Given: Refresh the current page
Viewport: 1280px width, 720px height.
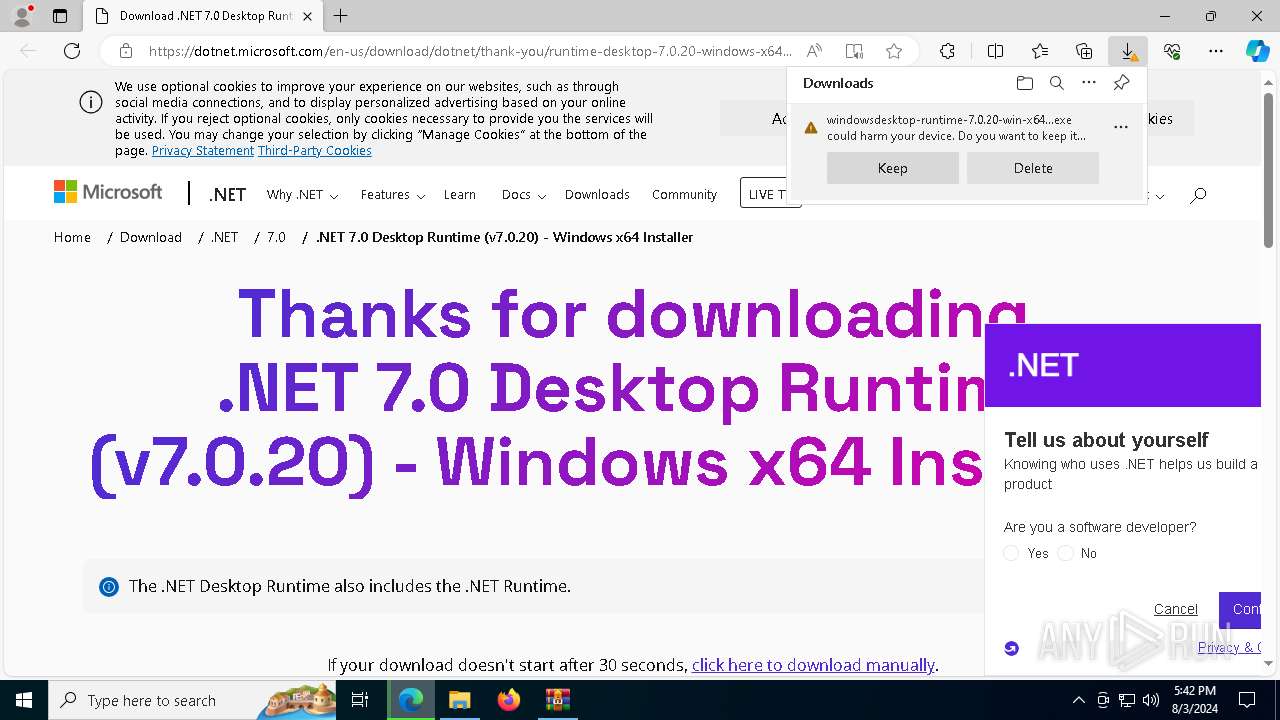Looking at the screenshot, I should click(x=72, y=51).
